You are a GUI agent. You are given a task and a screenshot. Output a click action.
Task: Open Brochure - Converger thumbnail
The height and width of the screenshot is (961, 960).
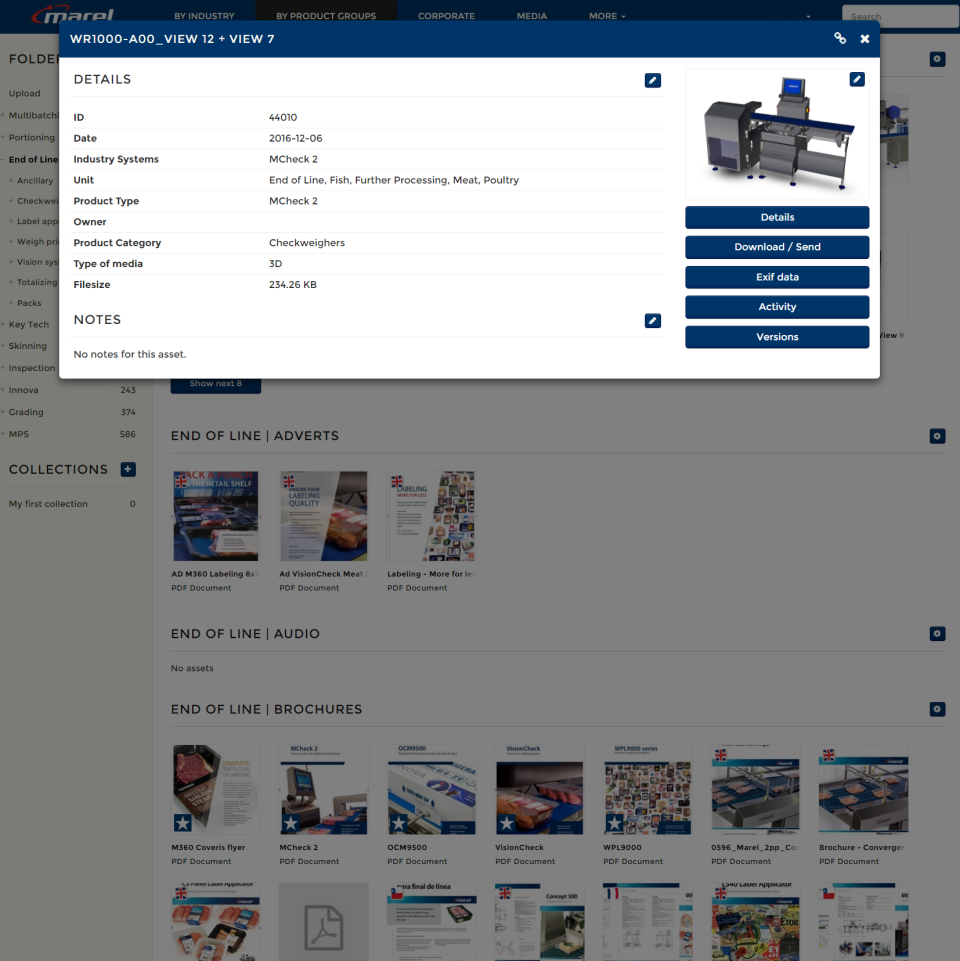(x=863, y=789)
